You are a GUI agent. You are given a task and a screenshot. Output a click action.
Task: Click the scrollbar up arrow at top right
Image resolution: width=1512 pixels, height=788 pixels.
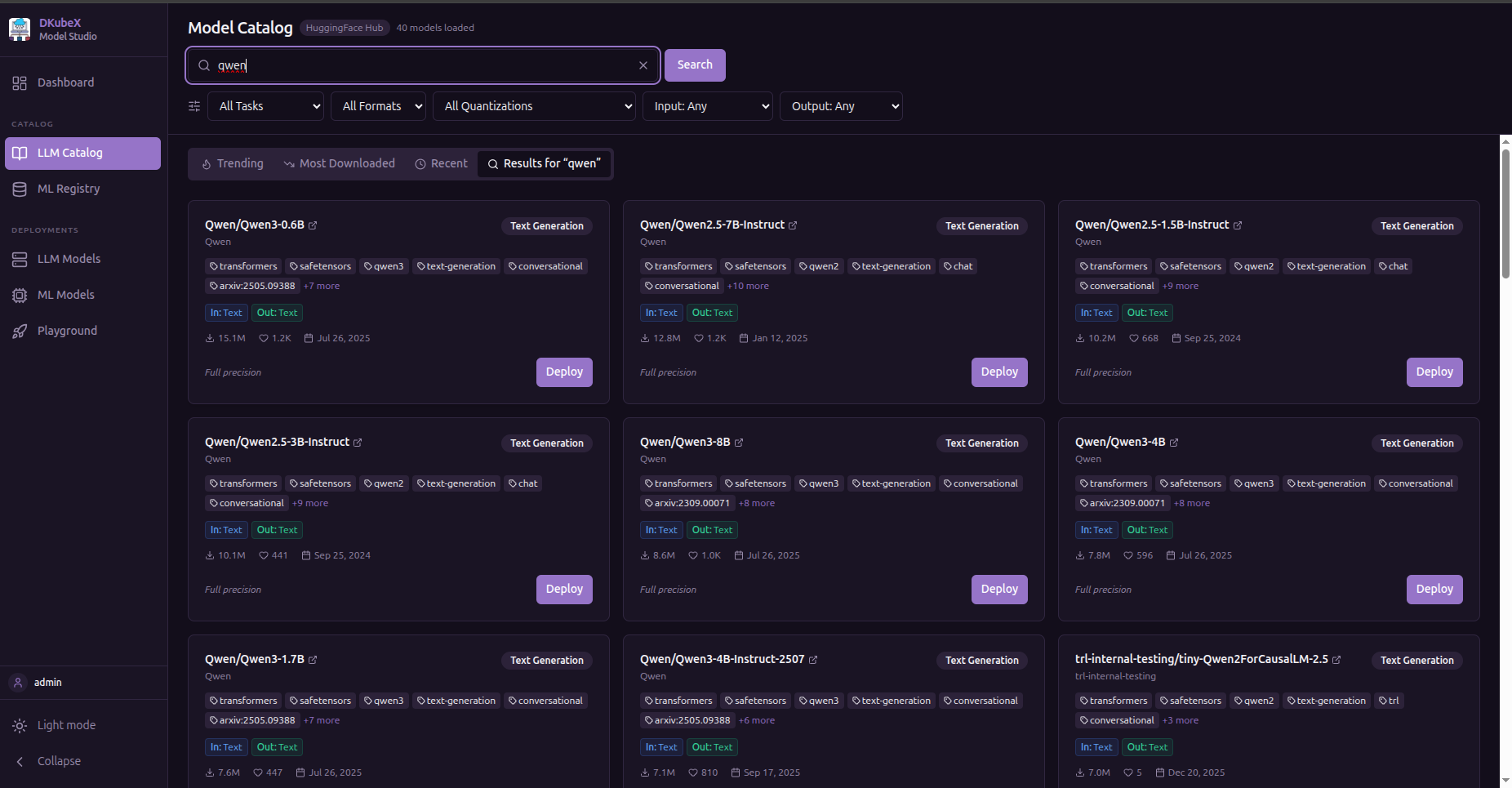[1506, 141]
